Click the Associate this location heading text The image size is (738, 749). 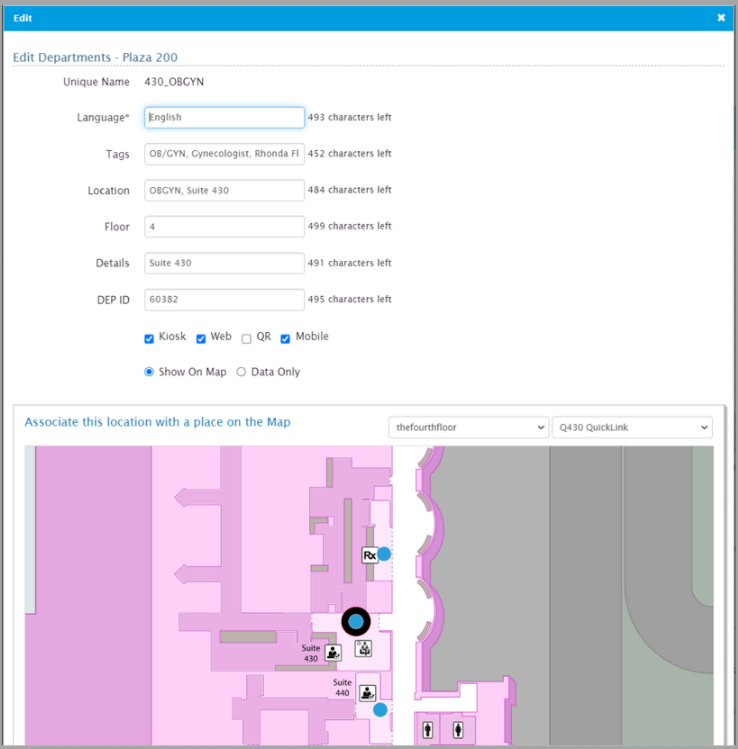[158, 422]
